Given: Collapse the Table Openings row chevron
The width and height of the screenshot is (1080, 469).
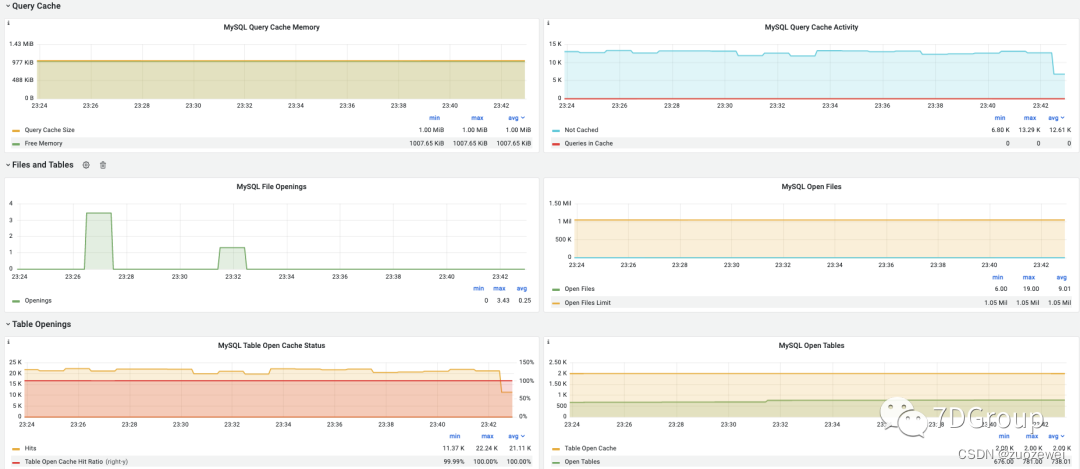Looking at the screenshot, I should (8, 324).
